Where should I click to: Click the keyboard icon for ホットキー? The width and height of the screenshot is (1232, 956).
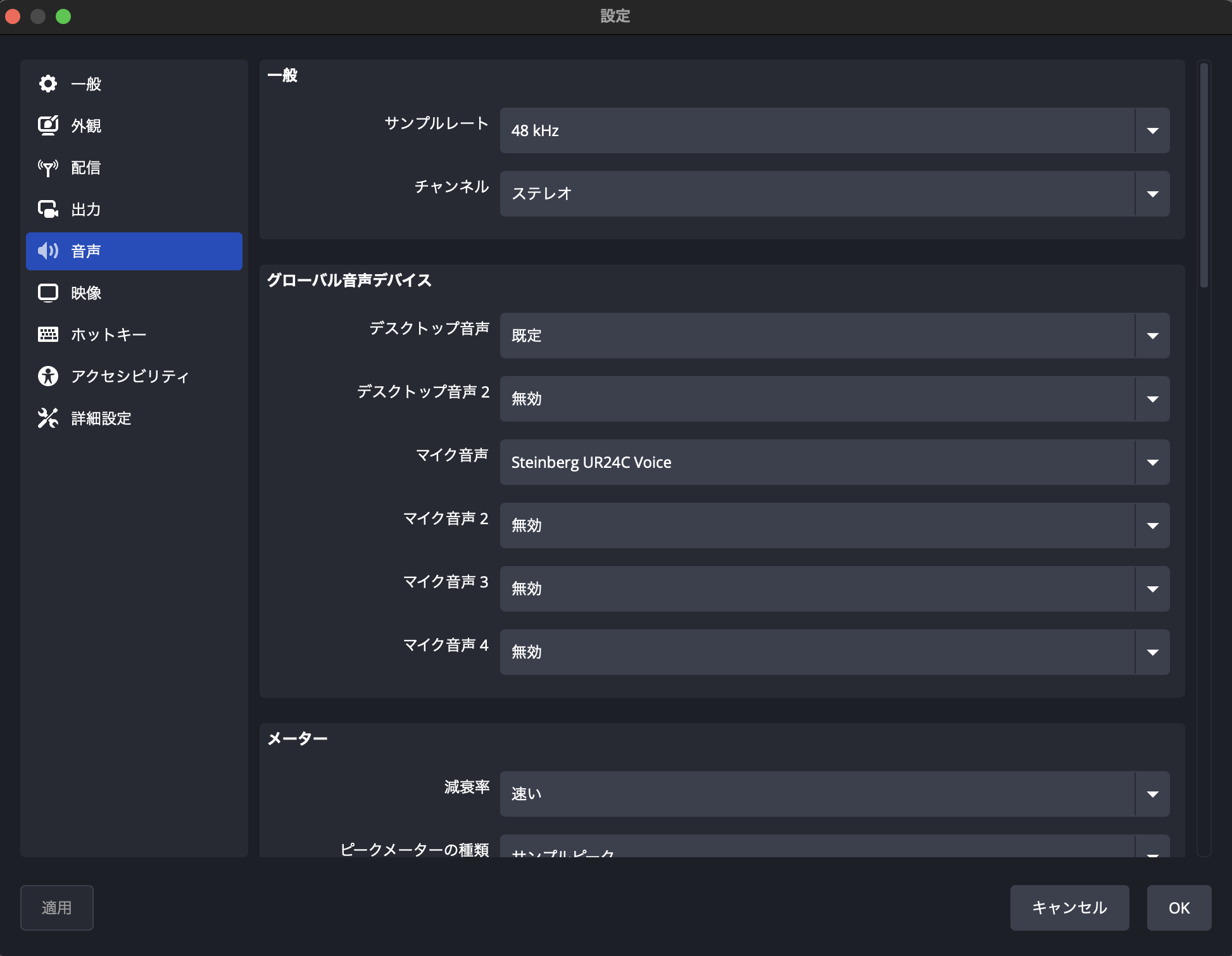pyautogui.click(x=47, y=334)
